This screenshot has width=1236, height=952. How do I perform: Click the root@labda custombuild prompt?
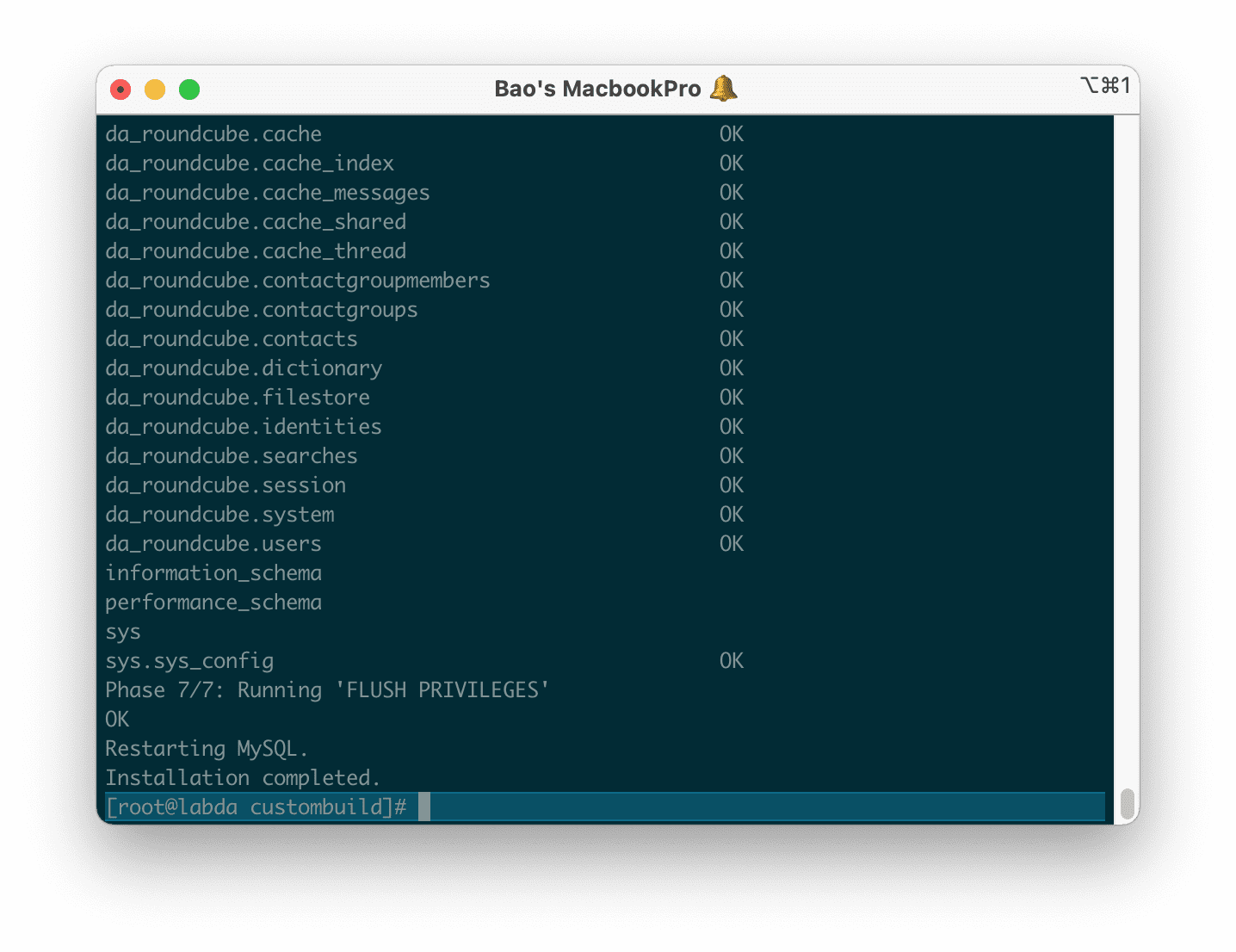click(256, 807)
